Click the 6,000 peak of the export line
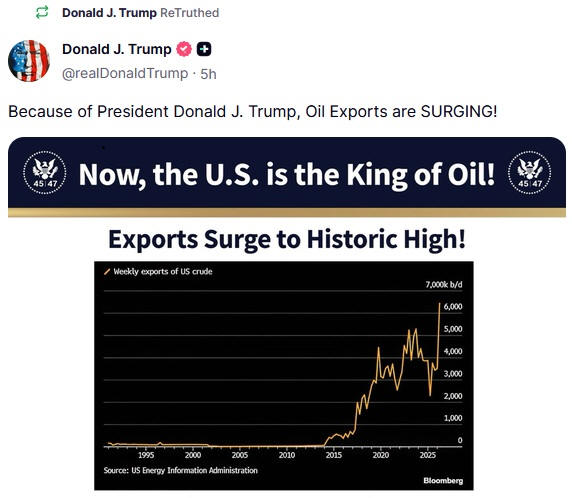The width and height of the screenshot is (572, 498). click(440, 304)
